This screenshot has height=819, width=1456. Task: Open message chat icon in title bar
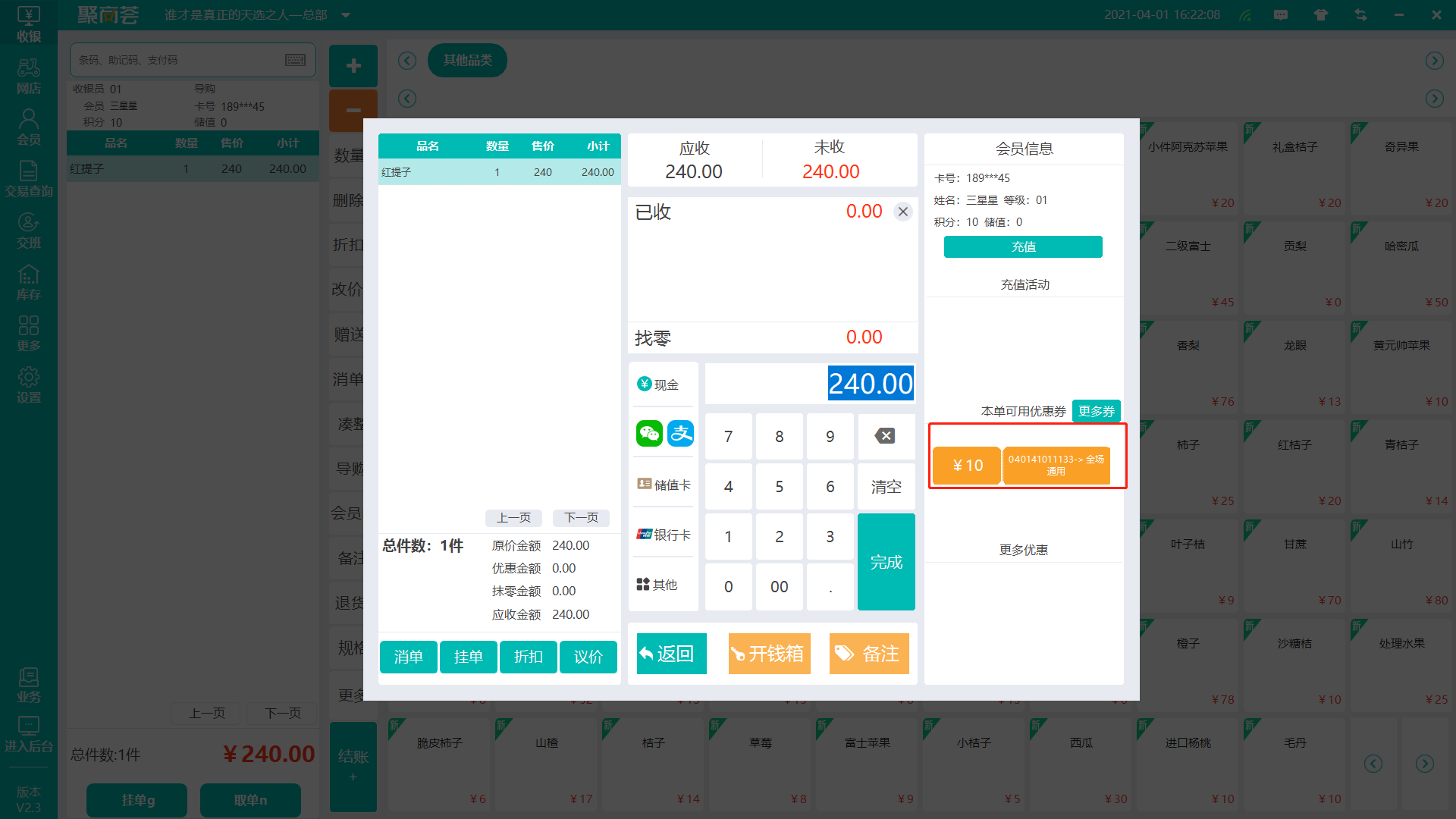click(1281, 14)
